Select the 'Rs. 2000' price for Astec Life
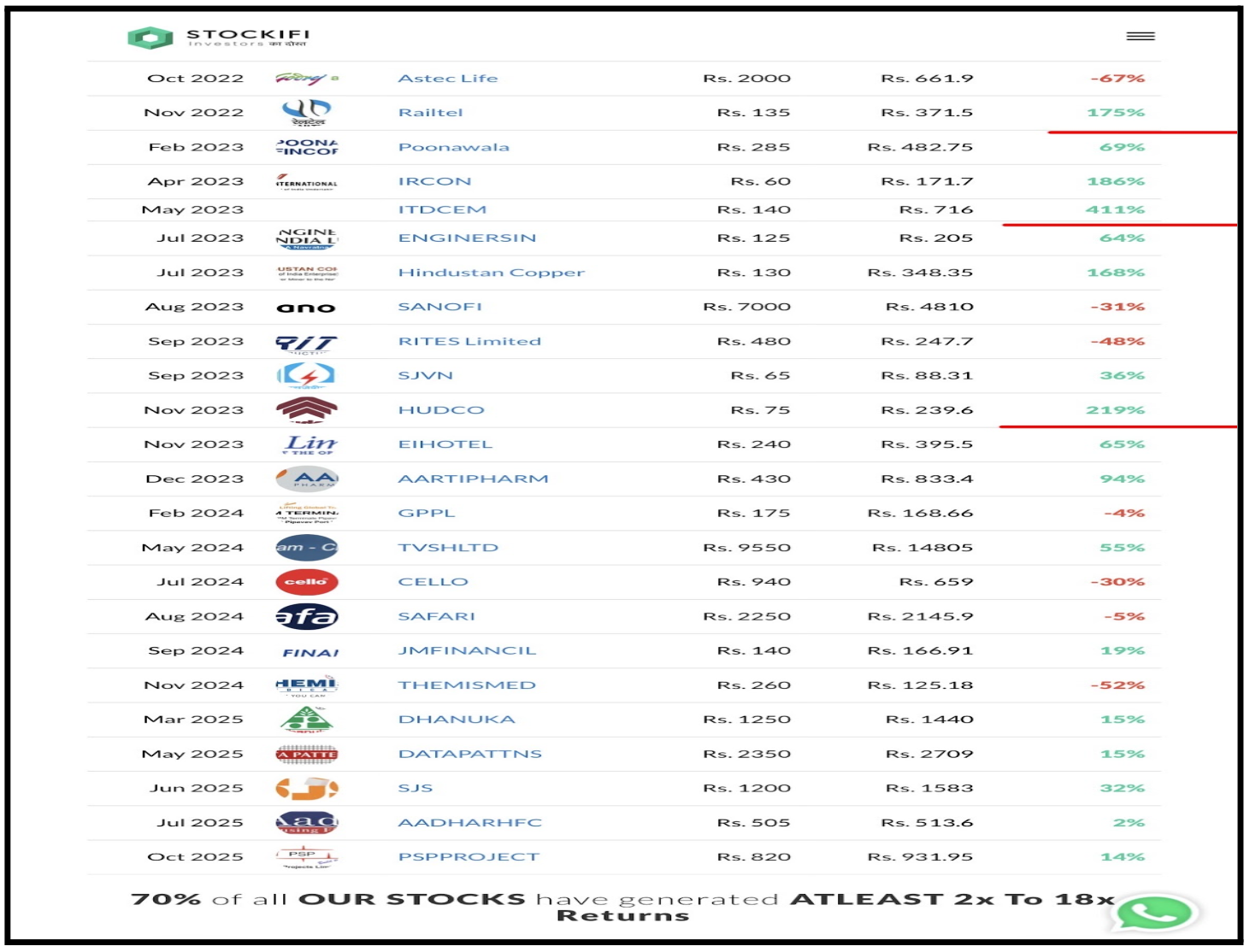This screenshot has height=952, width=1250. tap(747, 79)
